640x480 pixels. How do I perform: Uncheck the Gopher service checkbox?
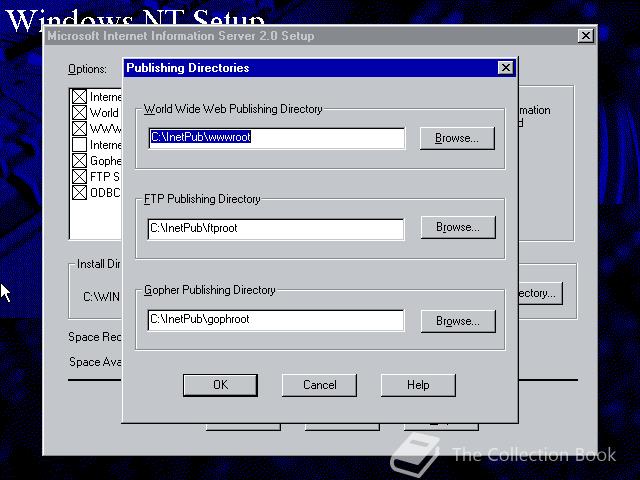pyautogui.click(x=79, y=161)
